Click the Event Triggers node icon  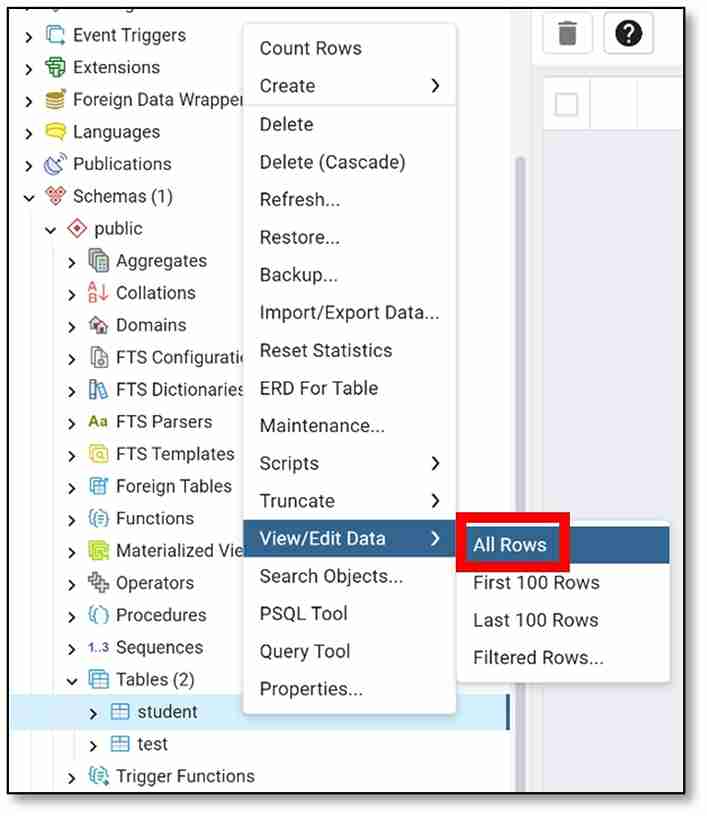pos(55,35)
